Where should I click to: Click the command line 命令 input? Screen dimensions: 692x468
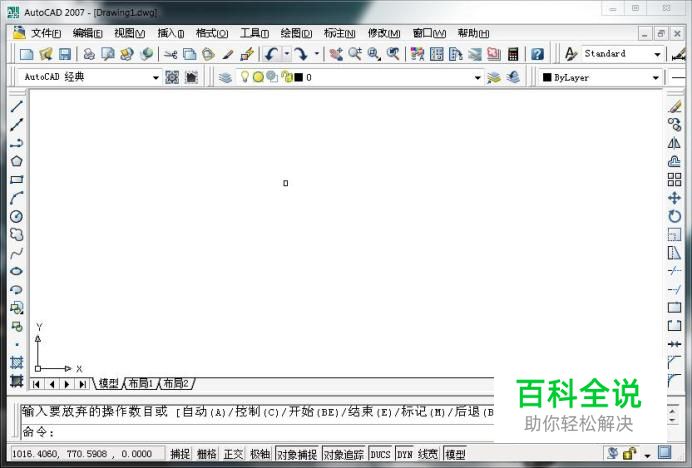point(257,432)
